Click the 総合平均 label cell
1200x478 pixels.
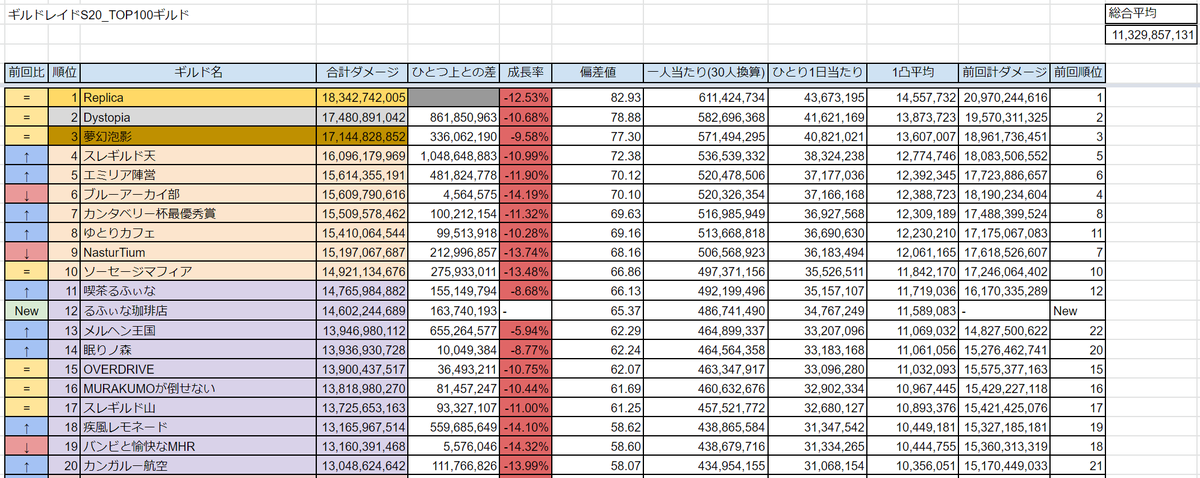click(x=1152, y=13)
